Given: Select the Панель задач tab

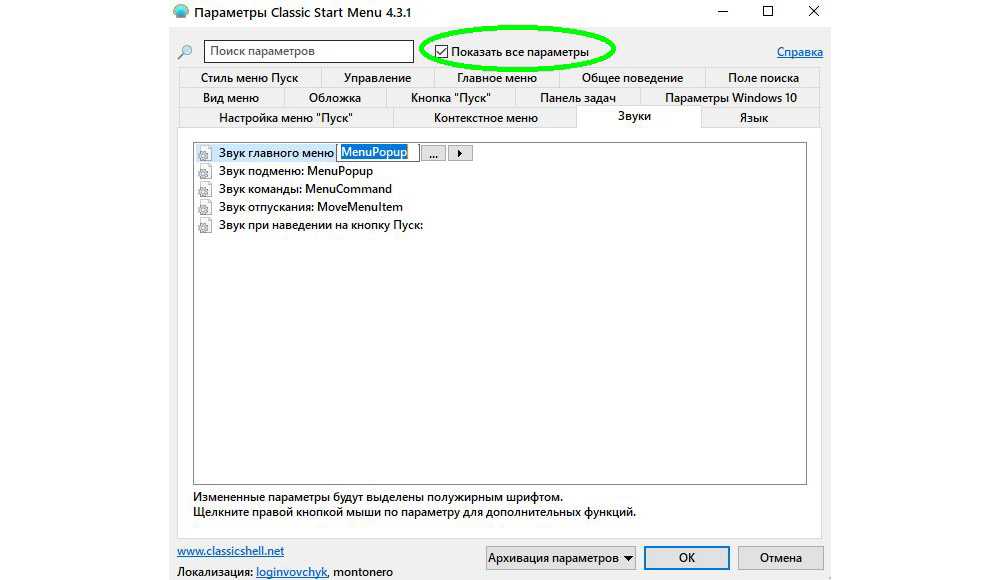Looking at the screenshot, I should [x=577, y=98].
